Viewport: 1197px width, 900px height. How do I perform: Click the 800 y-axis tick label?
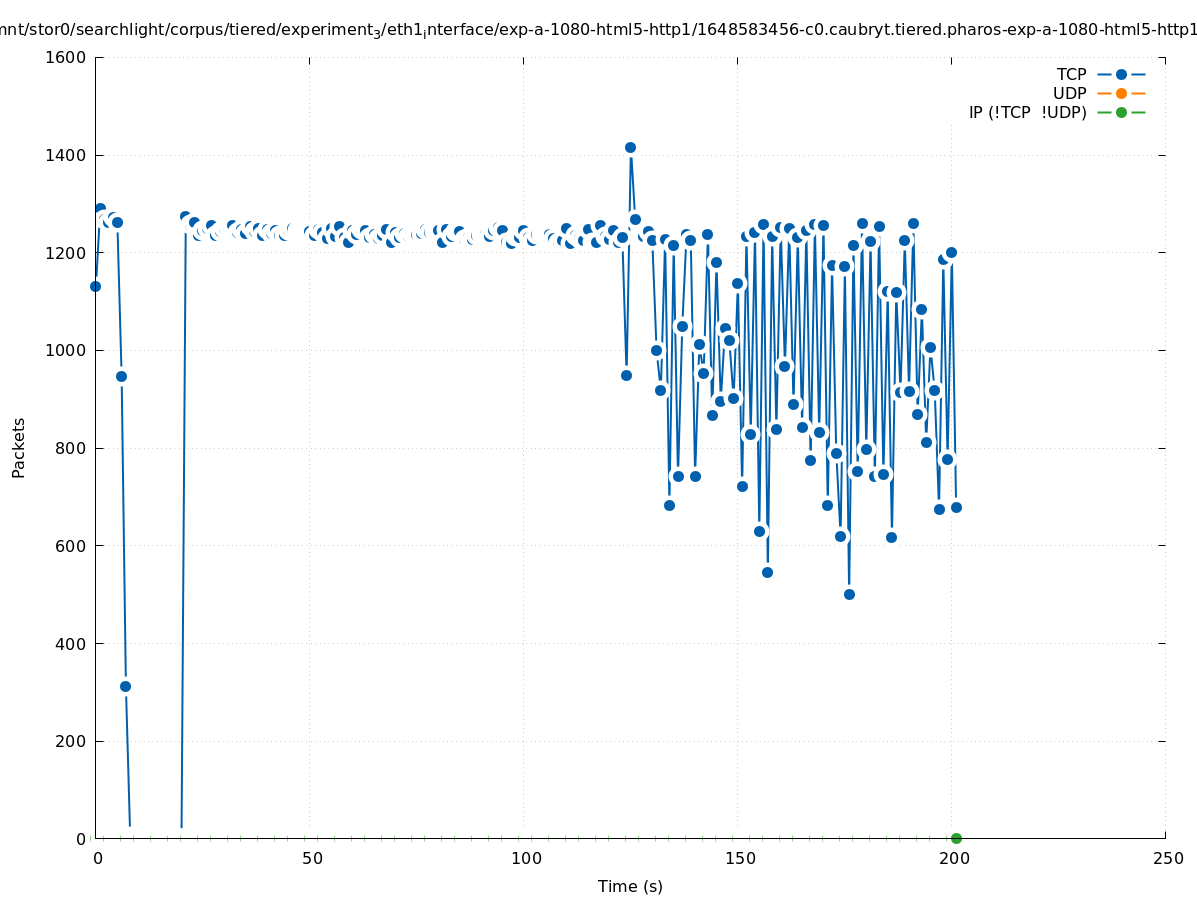[x=70, y=448]
